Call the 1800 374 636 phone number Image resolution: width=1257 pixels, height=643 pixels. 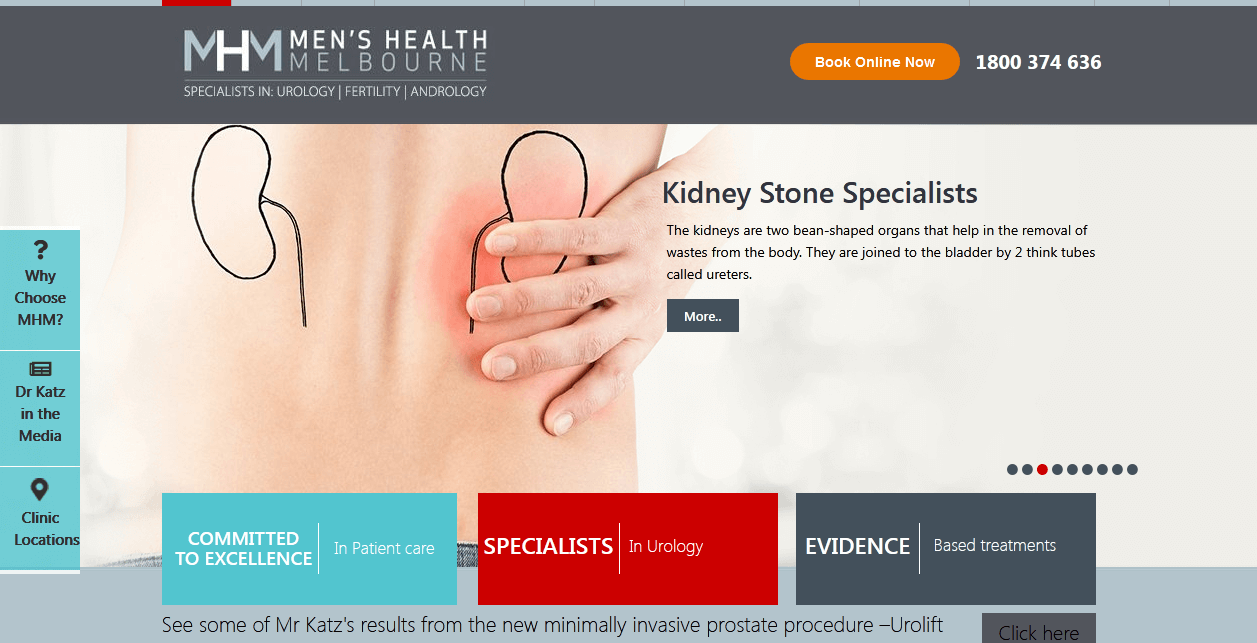pyautogui.click(x=1038, y=62)
